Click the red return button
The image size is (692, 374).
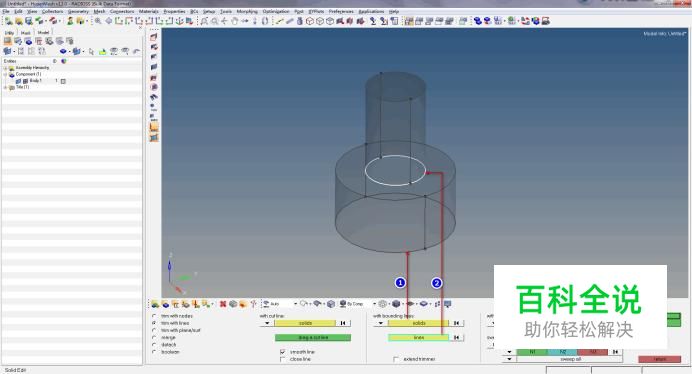point(659,359)
